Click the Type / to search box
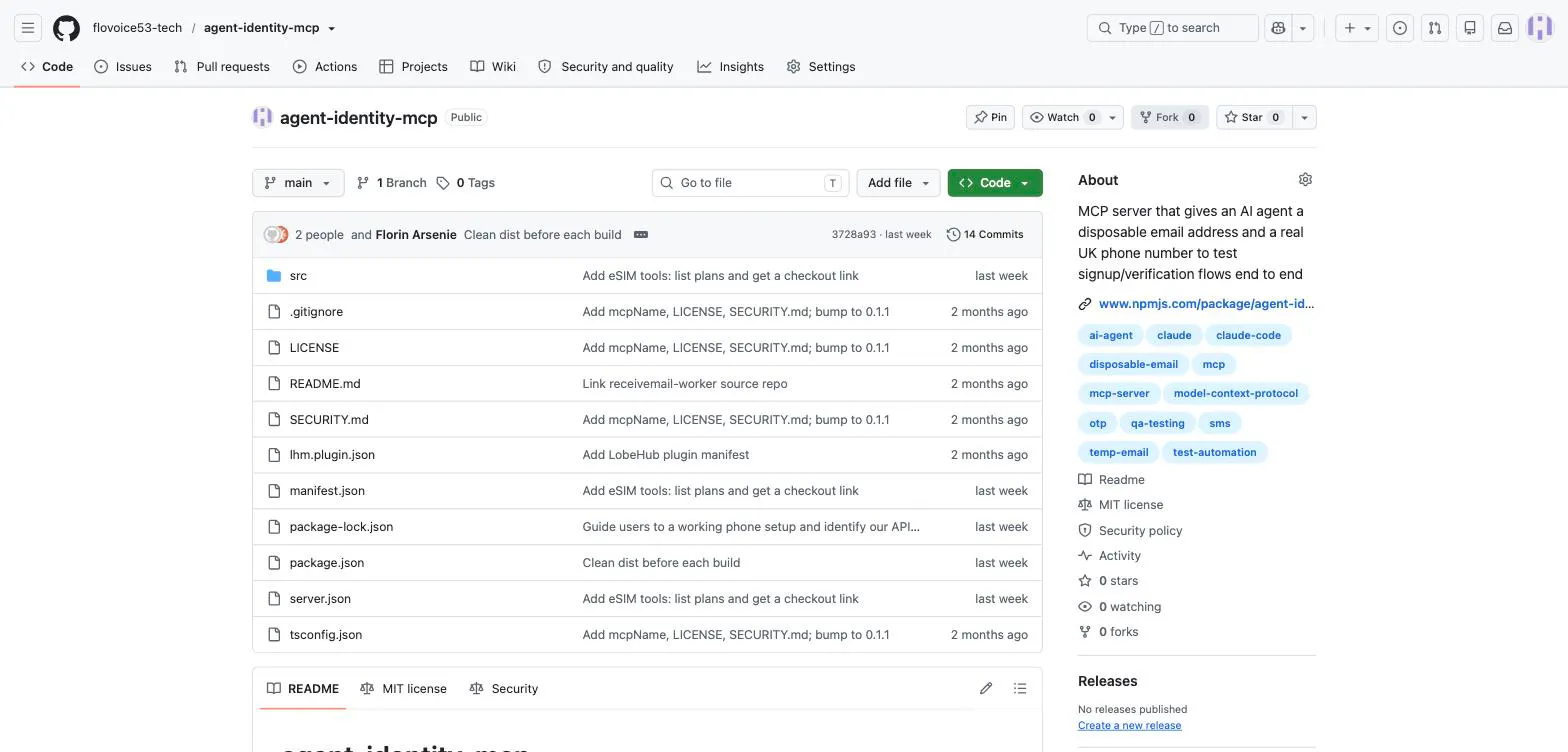This screenshot has height=752, width=1568. [x=1172, y=28]
